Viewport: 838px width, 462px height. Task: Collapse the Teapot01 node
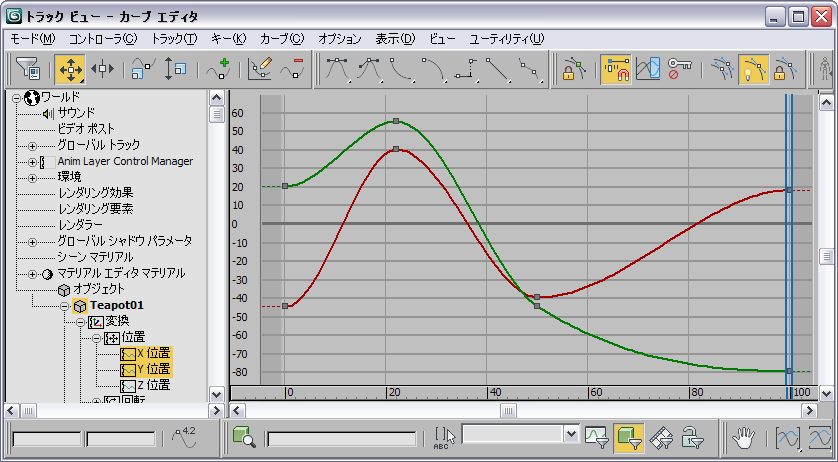coord(65,306)
